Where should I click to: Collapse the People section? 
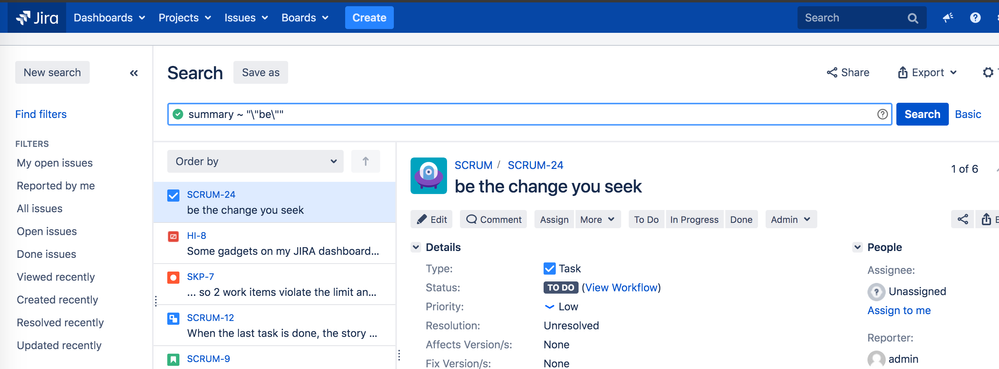pos(857,247)
